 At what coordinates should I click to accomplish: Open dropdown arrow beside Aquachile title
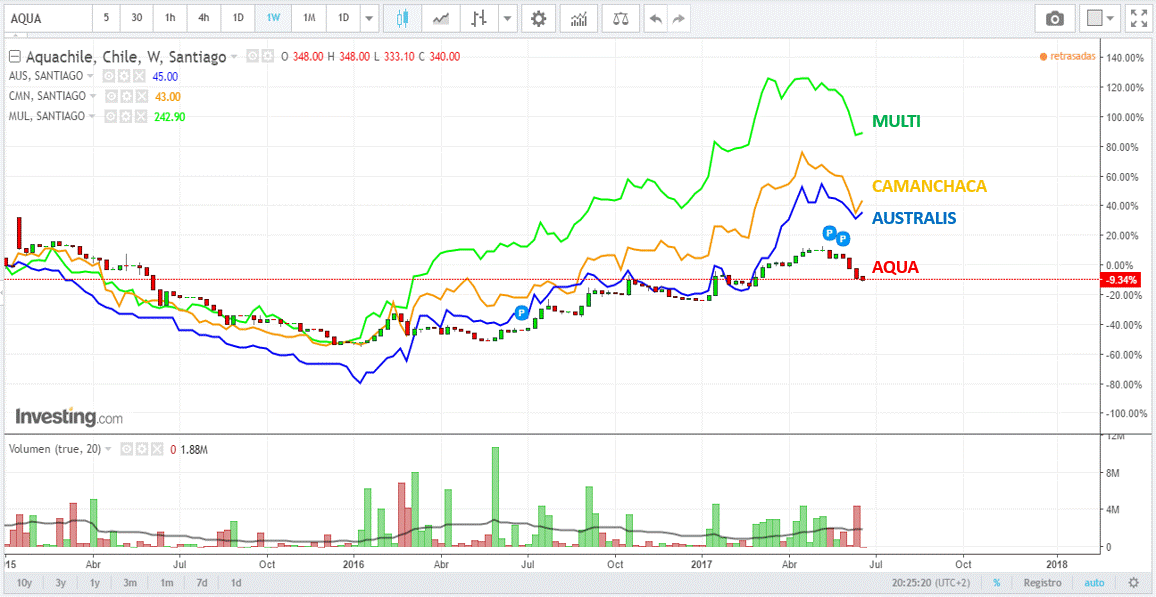point(234,57)
